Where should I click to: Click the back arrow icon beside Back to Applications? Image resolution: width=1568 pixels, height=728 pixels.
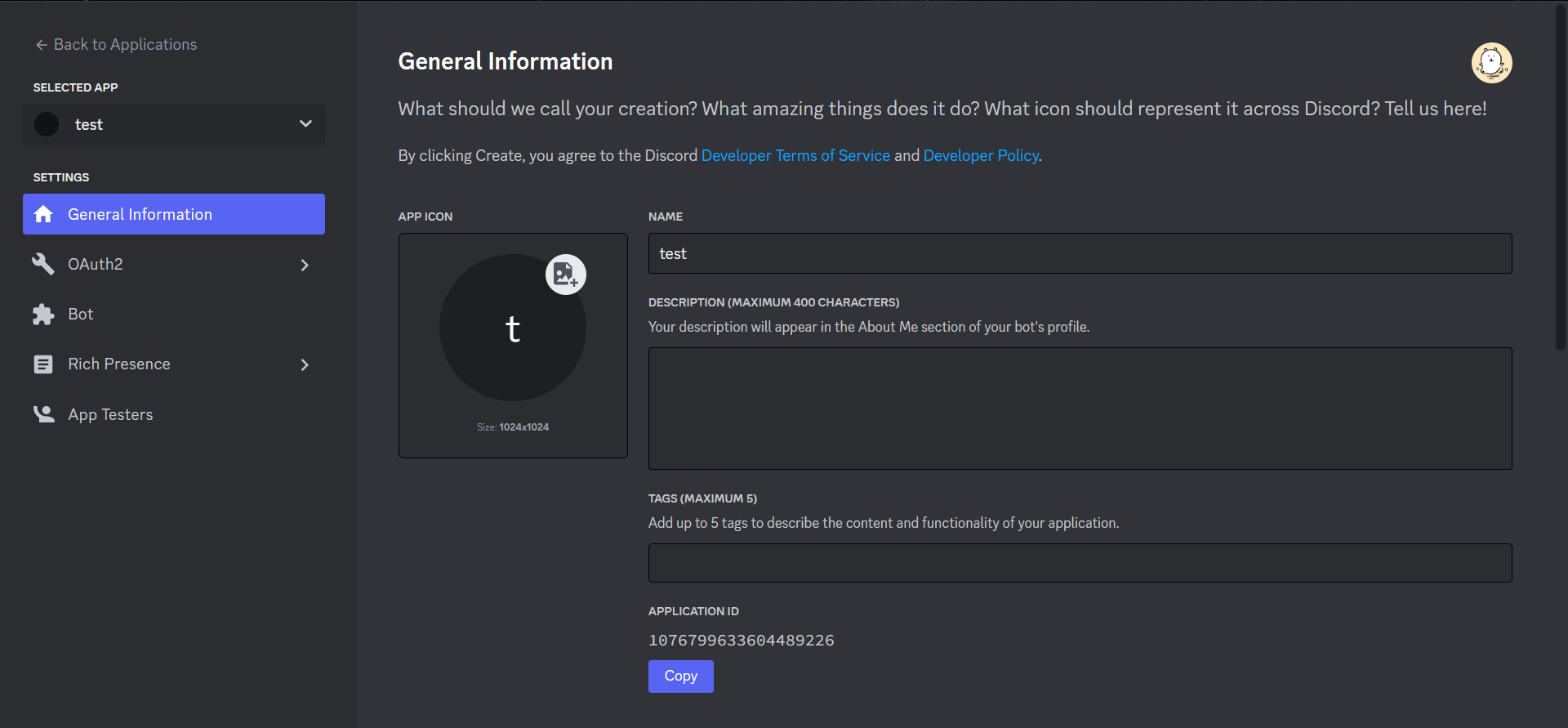coord(42,45)
